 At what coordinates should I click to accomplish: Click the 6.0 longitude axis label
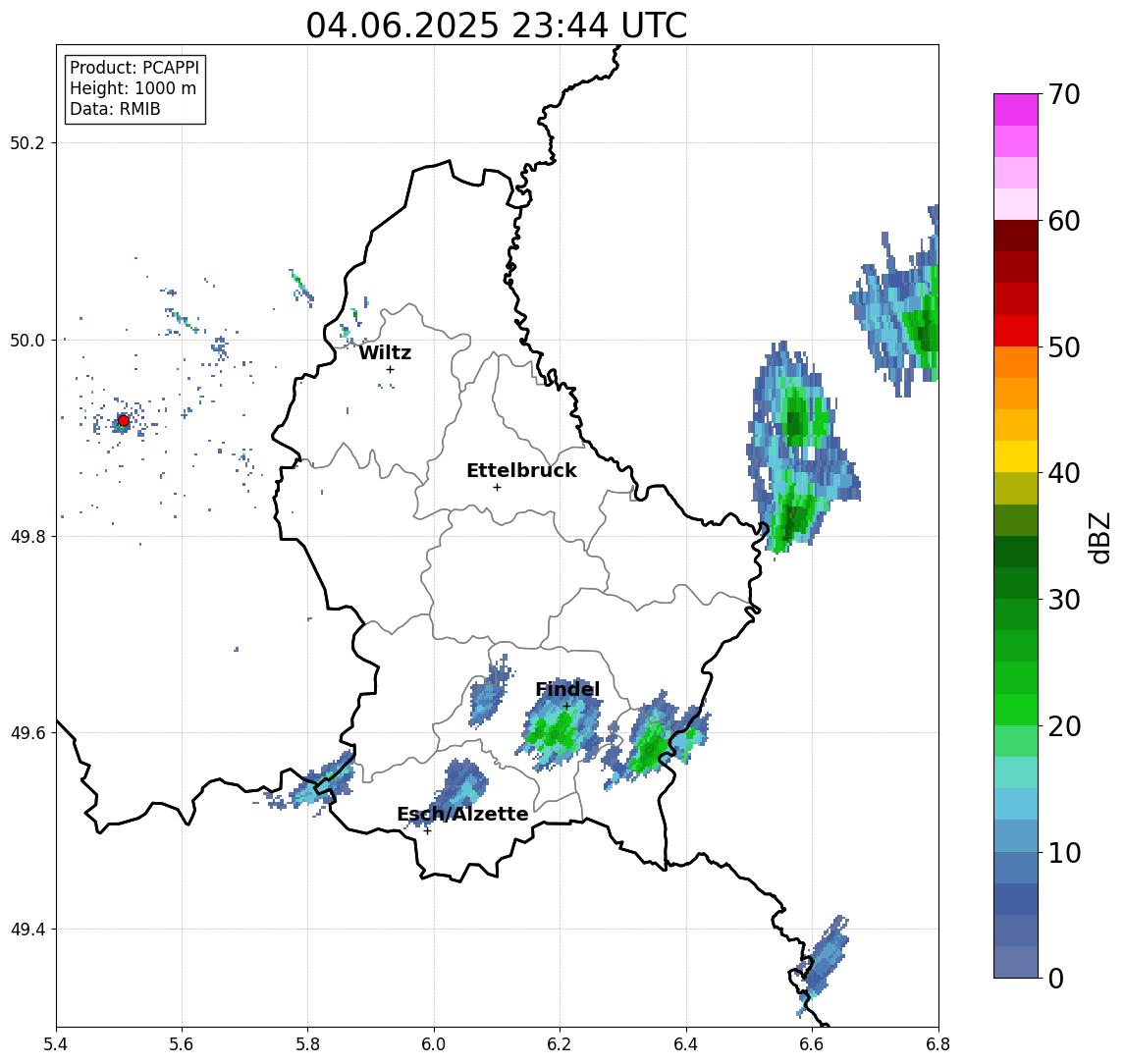(434, 1044)
